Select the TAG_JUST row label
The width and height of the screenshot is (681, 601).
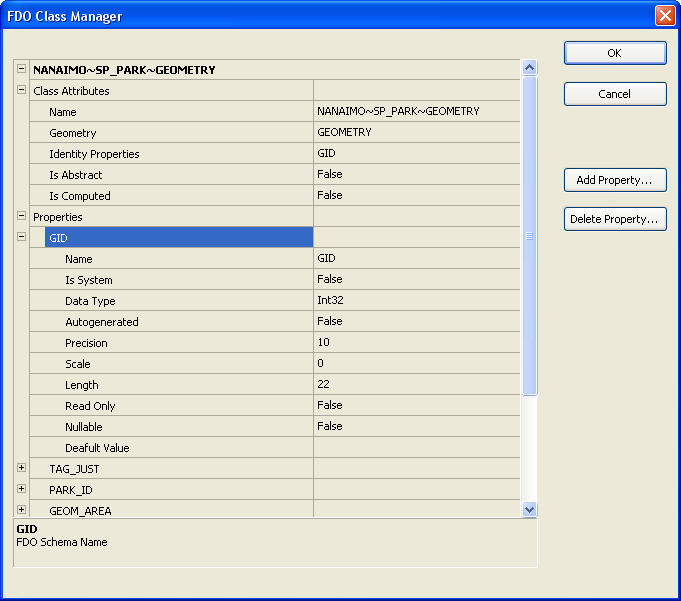coord(74,469)
